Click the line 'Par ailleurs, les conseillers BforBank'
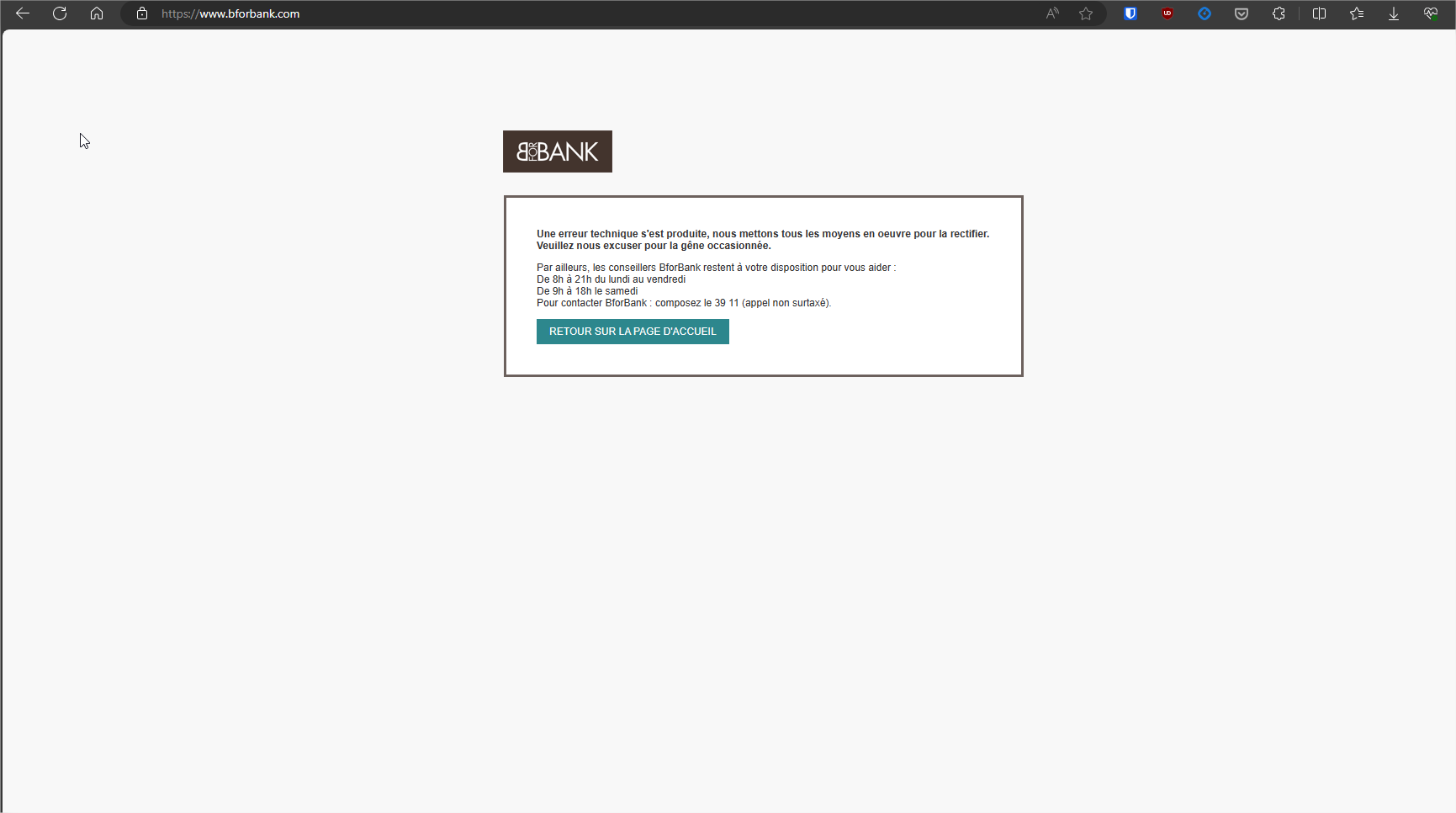The image size is (1456, 813). [716, 268]
